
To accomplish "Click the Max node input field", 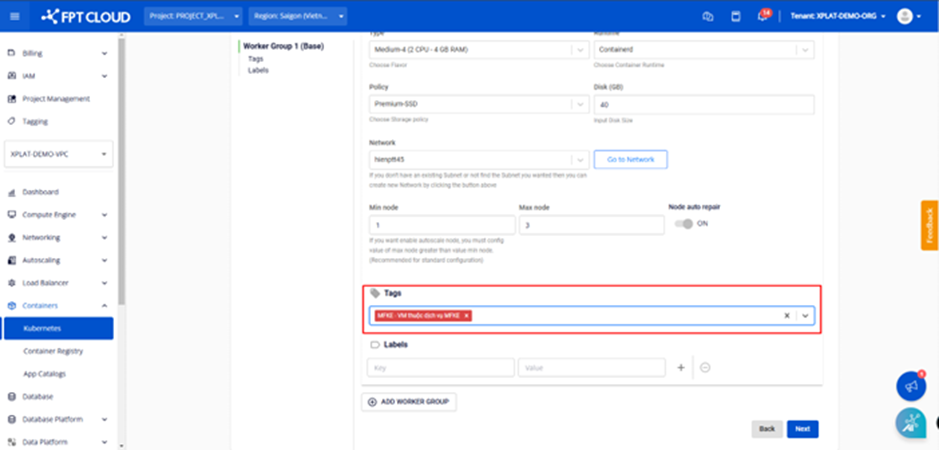I will click(x=591, y=225).
